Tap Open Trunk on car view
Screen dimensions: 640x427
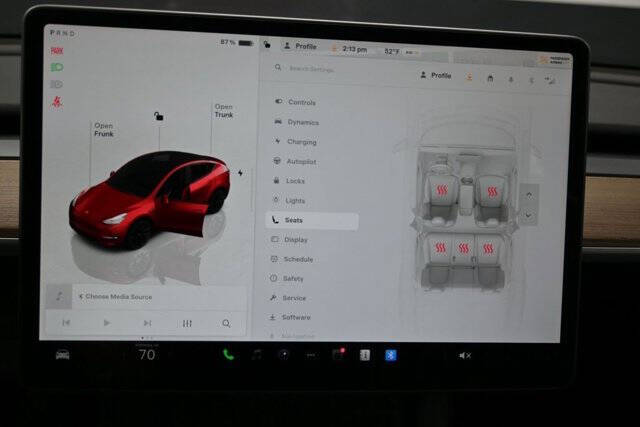[224, 111]
